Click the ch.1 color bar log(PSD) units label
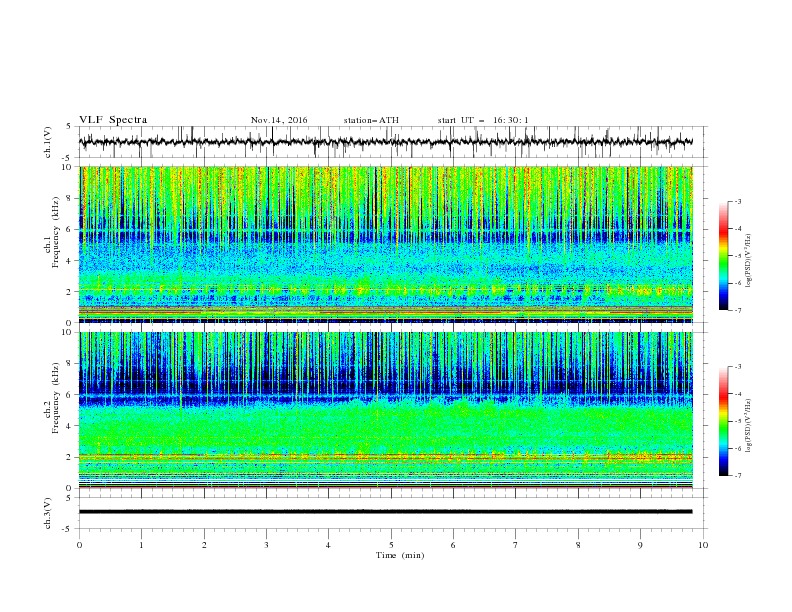 click(749, 261)
